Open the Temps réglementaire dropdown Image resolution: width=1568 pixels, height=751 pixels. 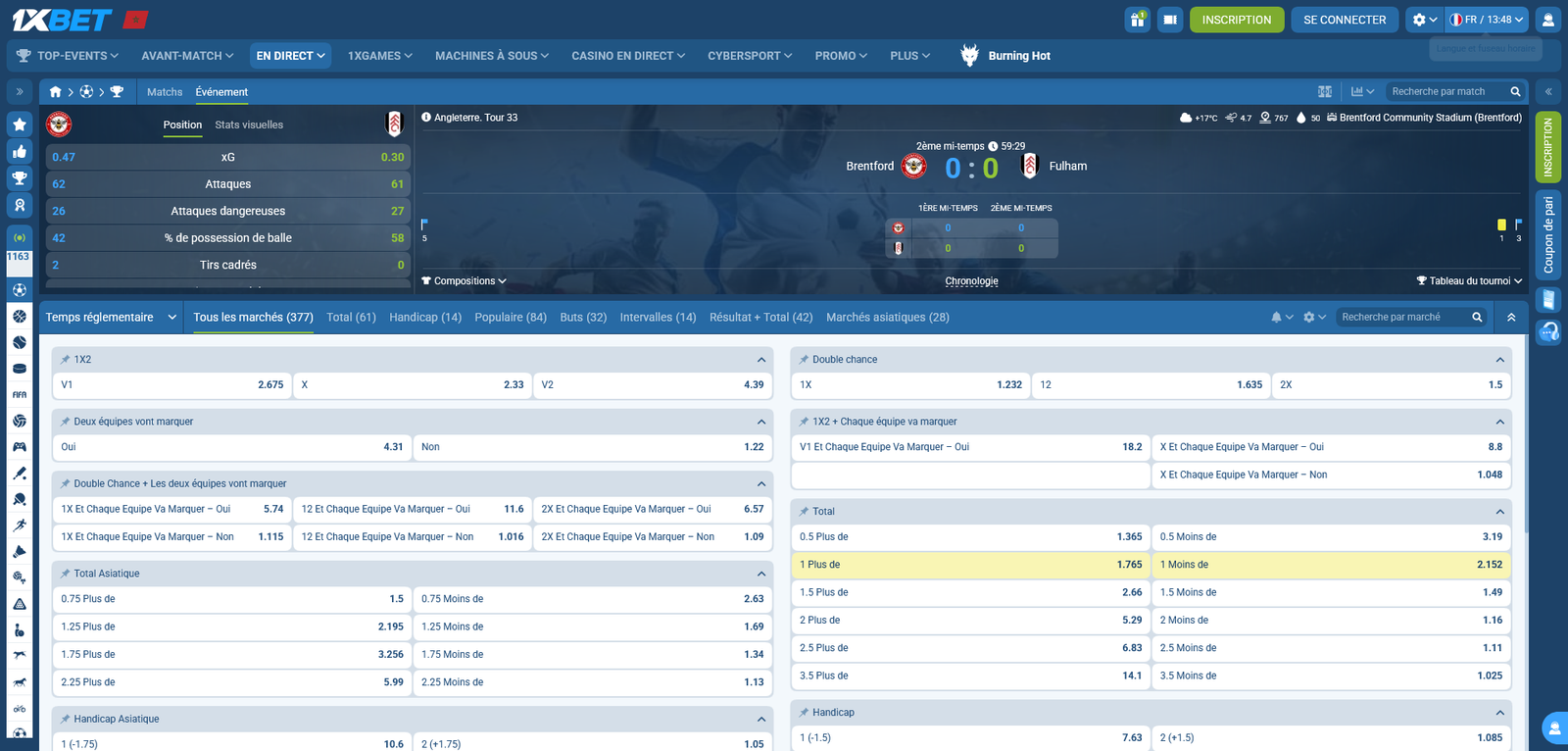[x=111, y=317]
